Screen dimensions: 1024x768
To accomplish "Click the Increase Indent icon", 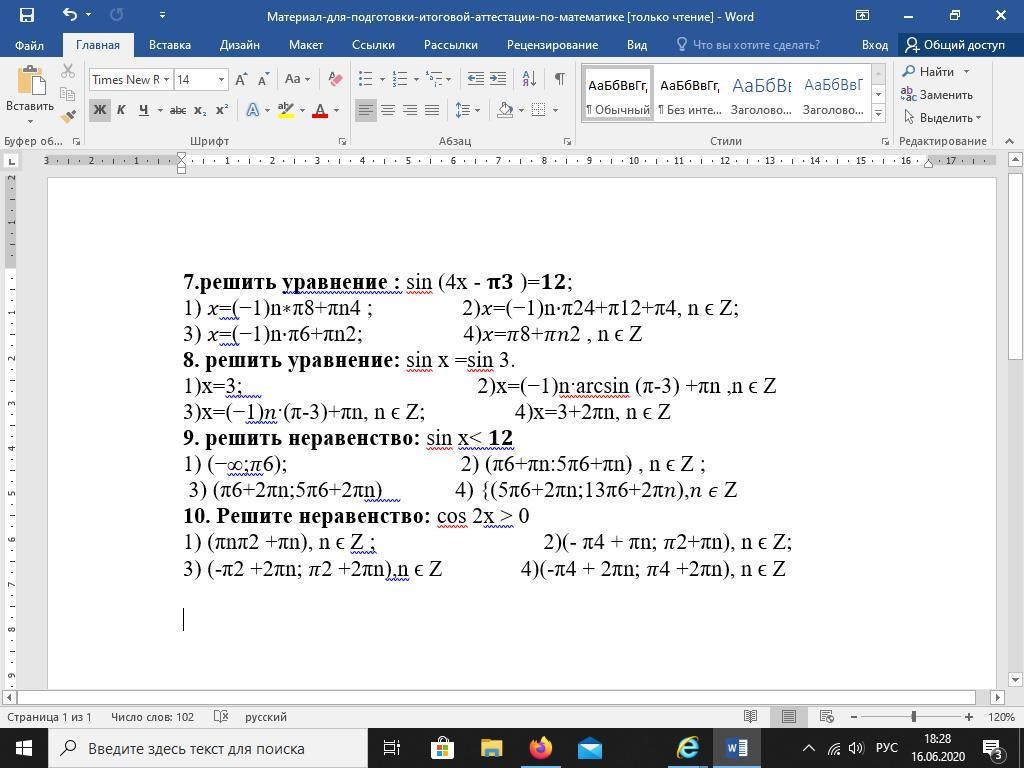I will 498,79.
